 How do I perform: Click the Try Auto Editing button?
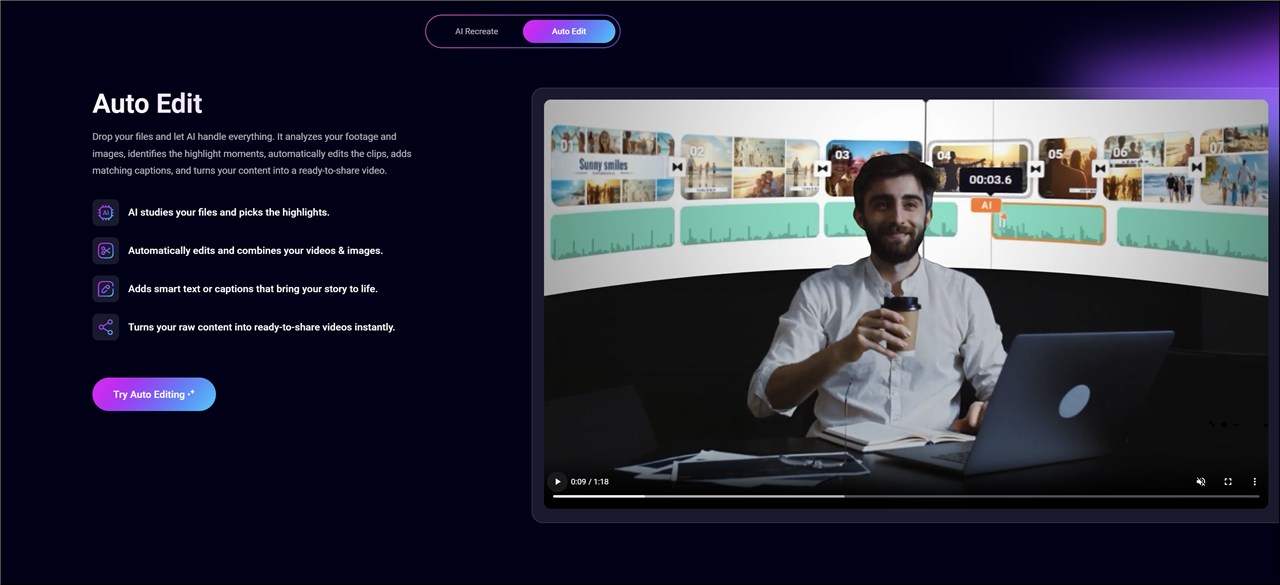tap(154, 394)
